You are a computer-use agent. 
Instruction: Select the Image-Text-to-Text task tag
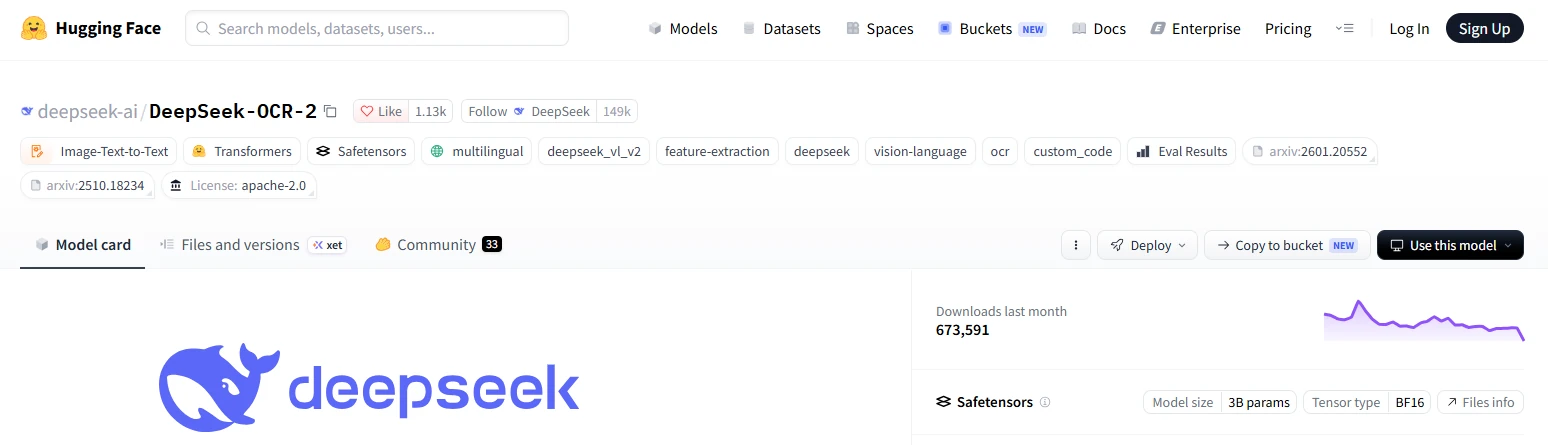tap(99, 151)
